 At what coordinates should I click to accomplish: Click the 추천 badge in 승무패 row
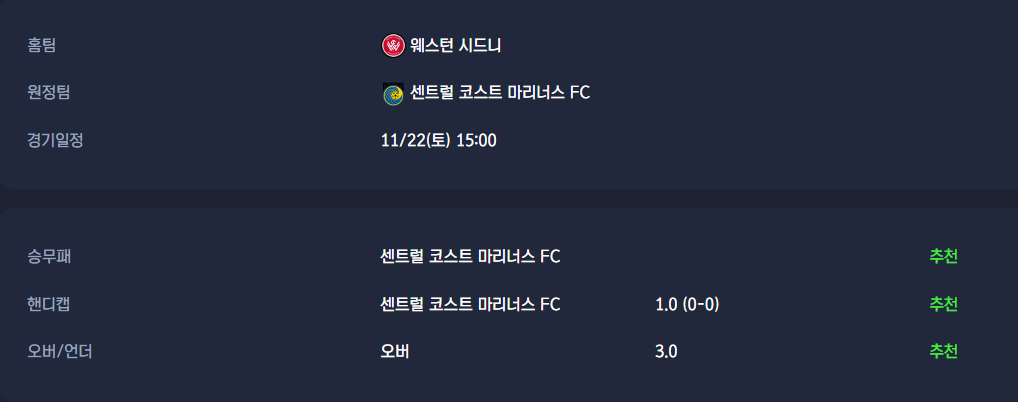(x=943, y=256)
